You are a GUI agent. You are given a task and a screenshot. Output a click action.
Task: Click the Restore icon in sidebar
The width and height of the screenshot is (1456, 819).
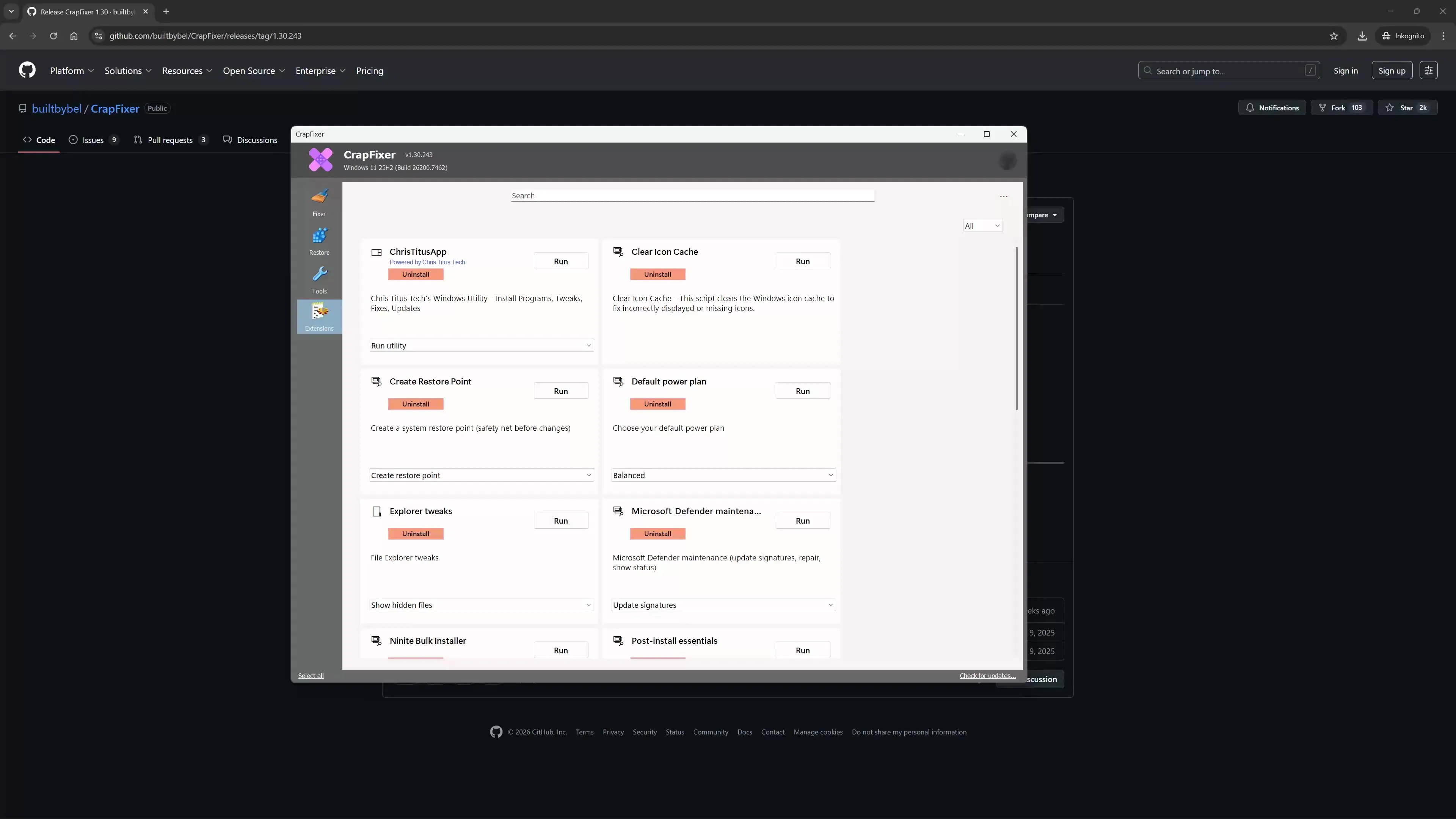(319, 241)
